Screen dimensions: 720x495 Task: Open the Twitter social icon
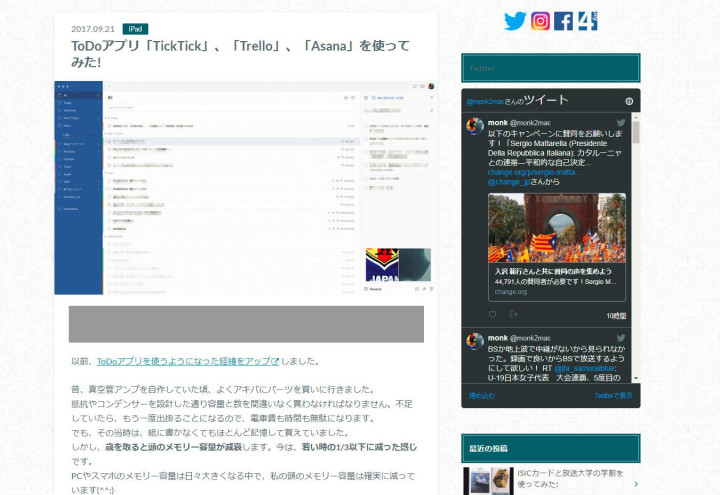515,21
